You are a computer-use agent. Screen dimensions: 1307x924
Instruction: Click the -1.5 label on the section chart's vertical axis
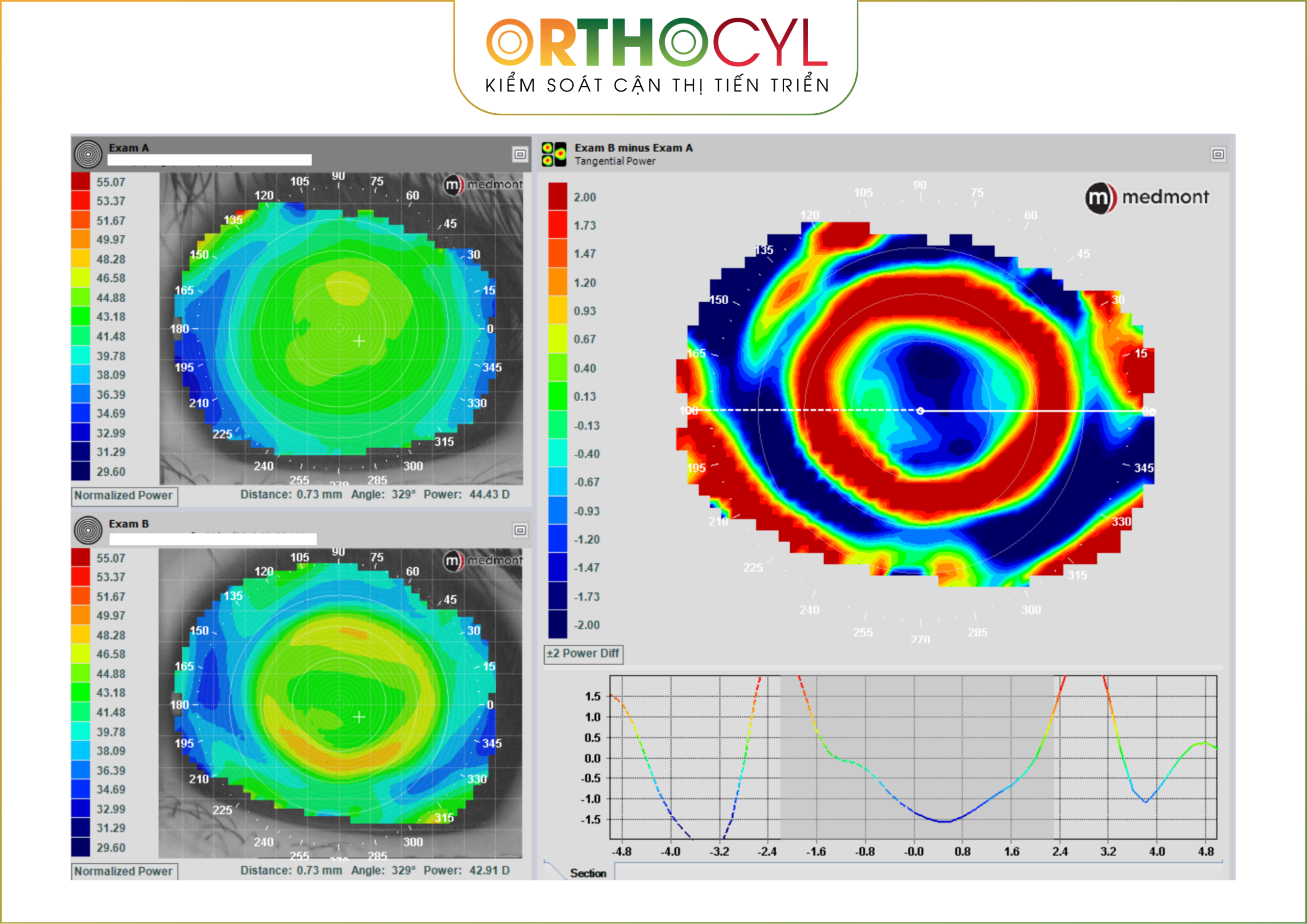590,820
